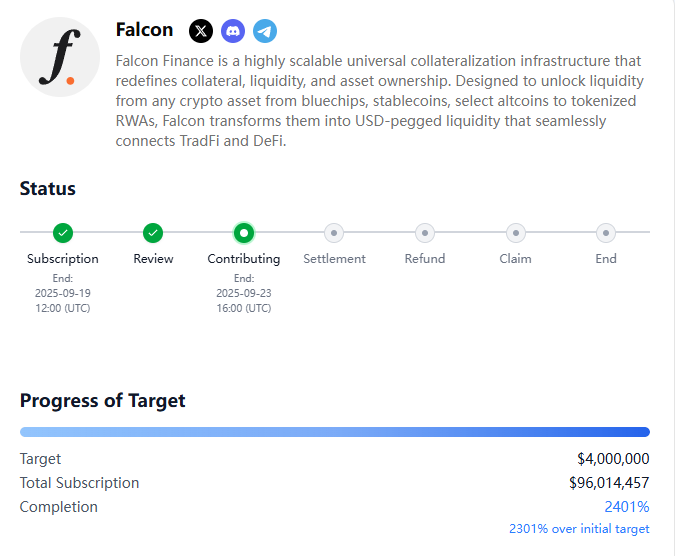
Task: Click the Refund step circle
Action: [425, 233]
